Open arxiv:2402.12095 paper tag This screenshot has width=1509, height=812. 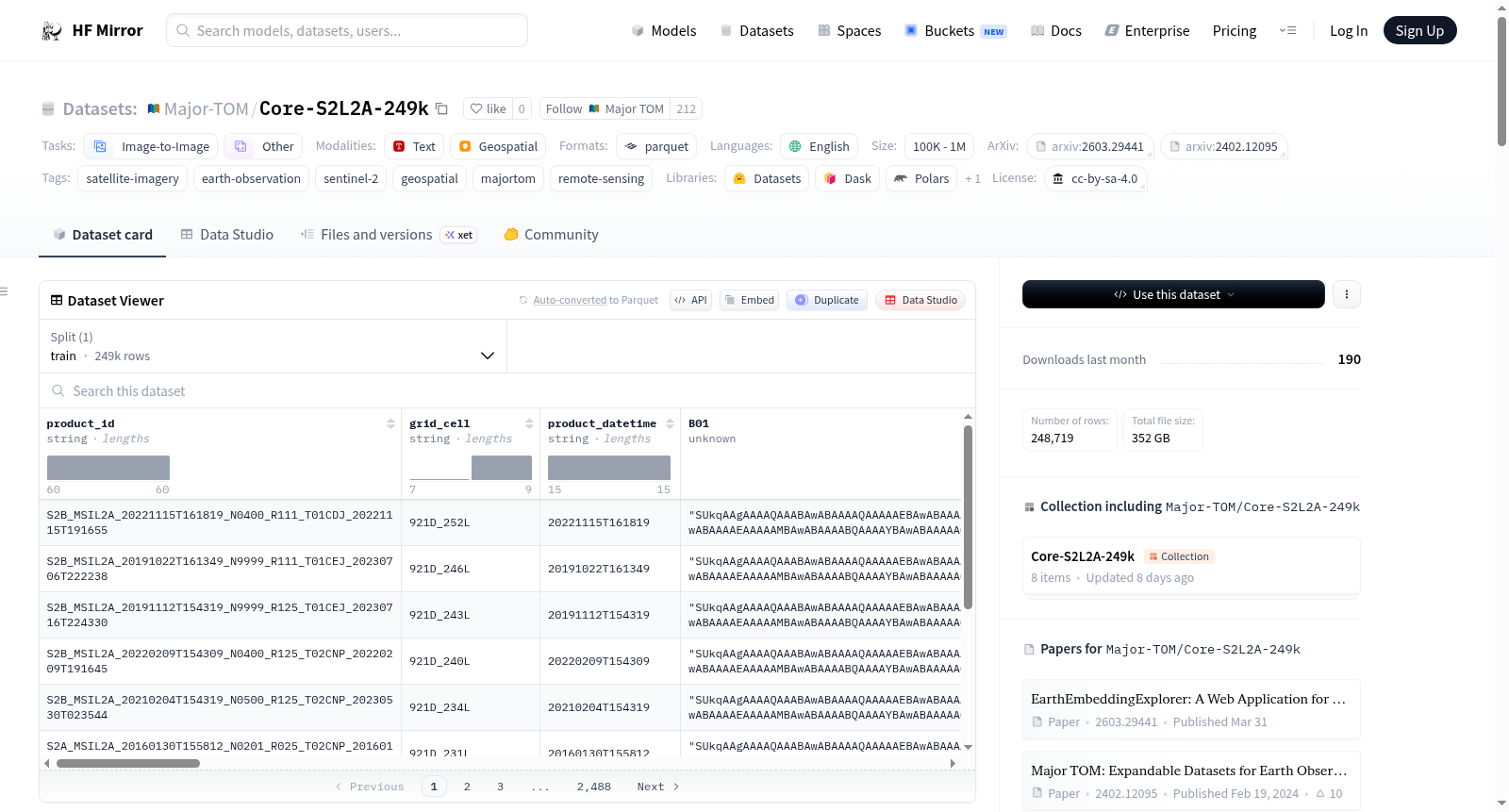(x=1223, y=146)
